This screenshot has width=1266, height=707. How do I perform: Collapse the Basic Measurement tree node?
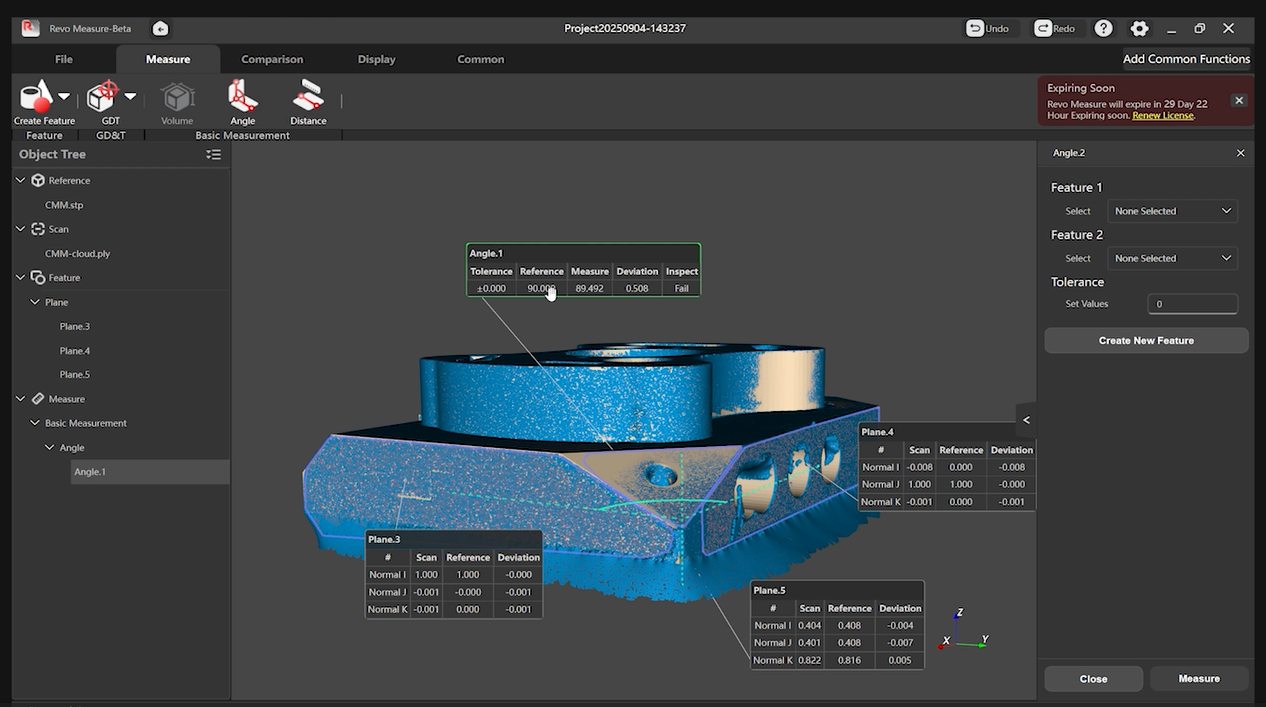(x=35, y=423)
